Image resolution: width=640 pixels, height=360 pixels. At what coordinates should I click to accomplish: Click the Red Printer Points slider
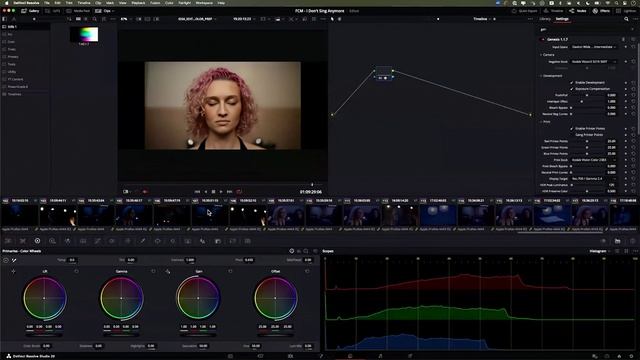pyautogui.click(x=587, y=141)
